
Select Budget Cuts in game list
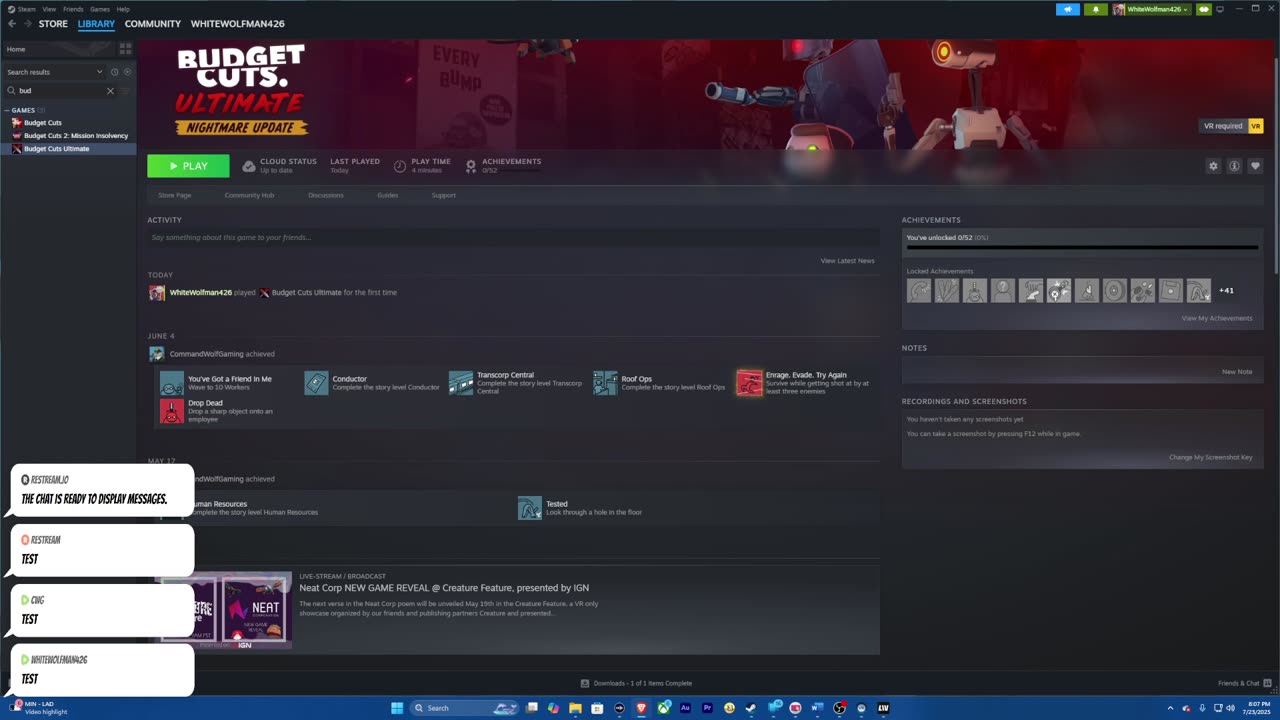coord(43,123)
